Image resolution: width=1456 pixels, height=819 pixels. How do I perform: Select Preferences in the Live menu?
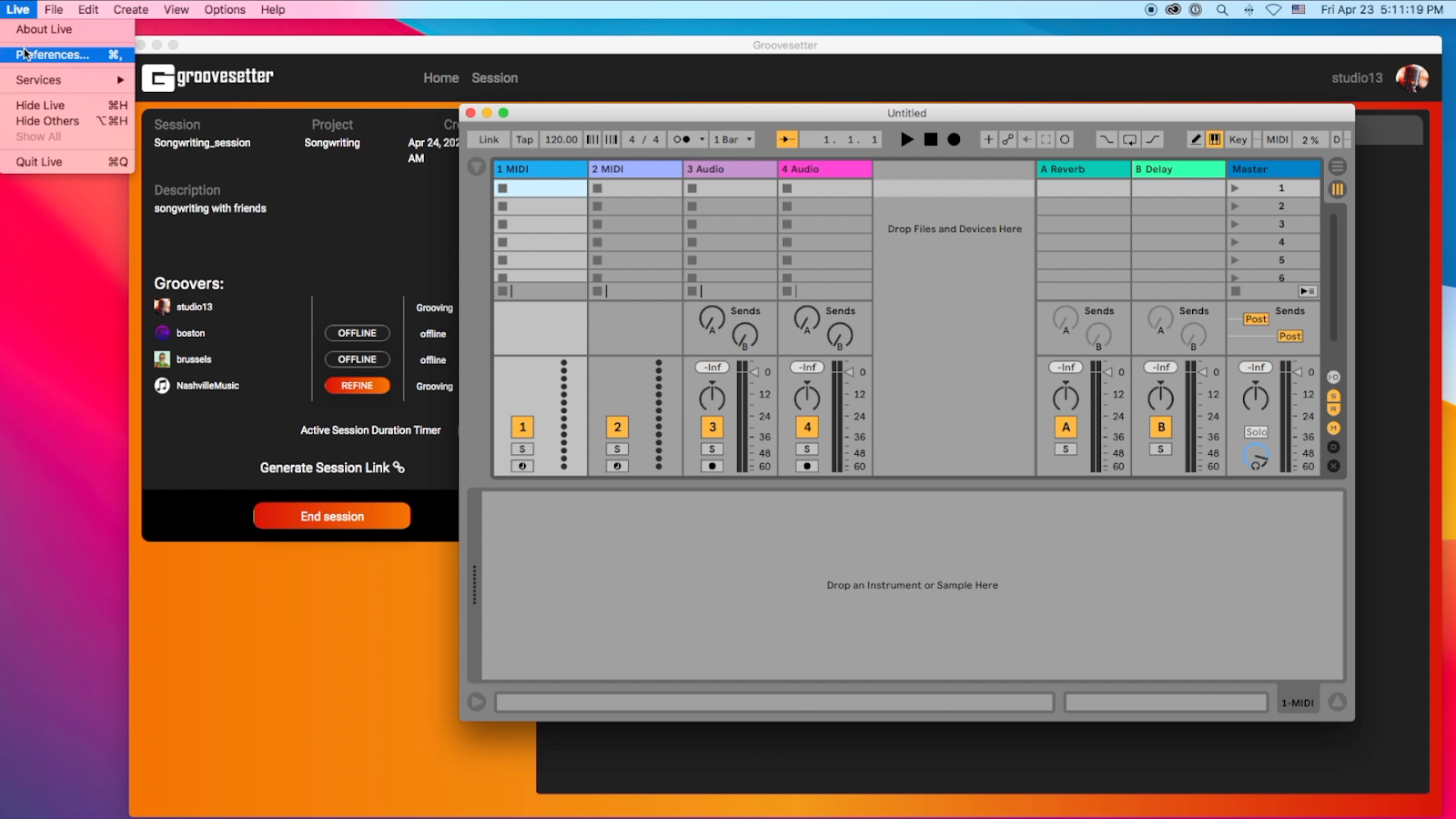[x=67, y=55]
